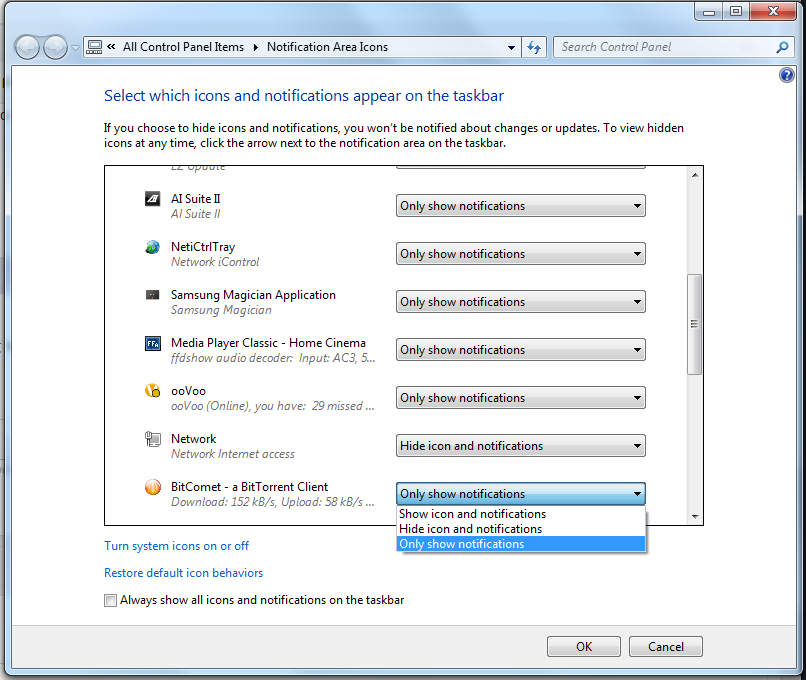
Task: Open Samsung Magician behavior dropdown
Action: [x=521, y=302]
